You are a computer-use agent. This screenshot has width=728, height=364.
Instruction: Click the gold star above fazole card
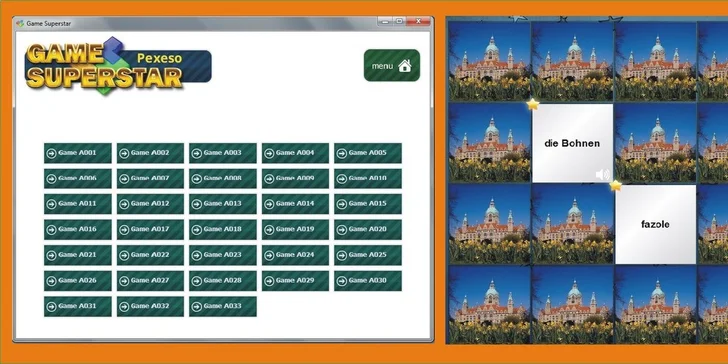point(616,186)
